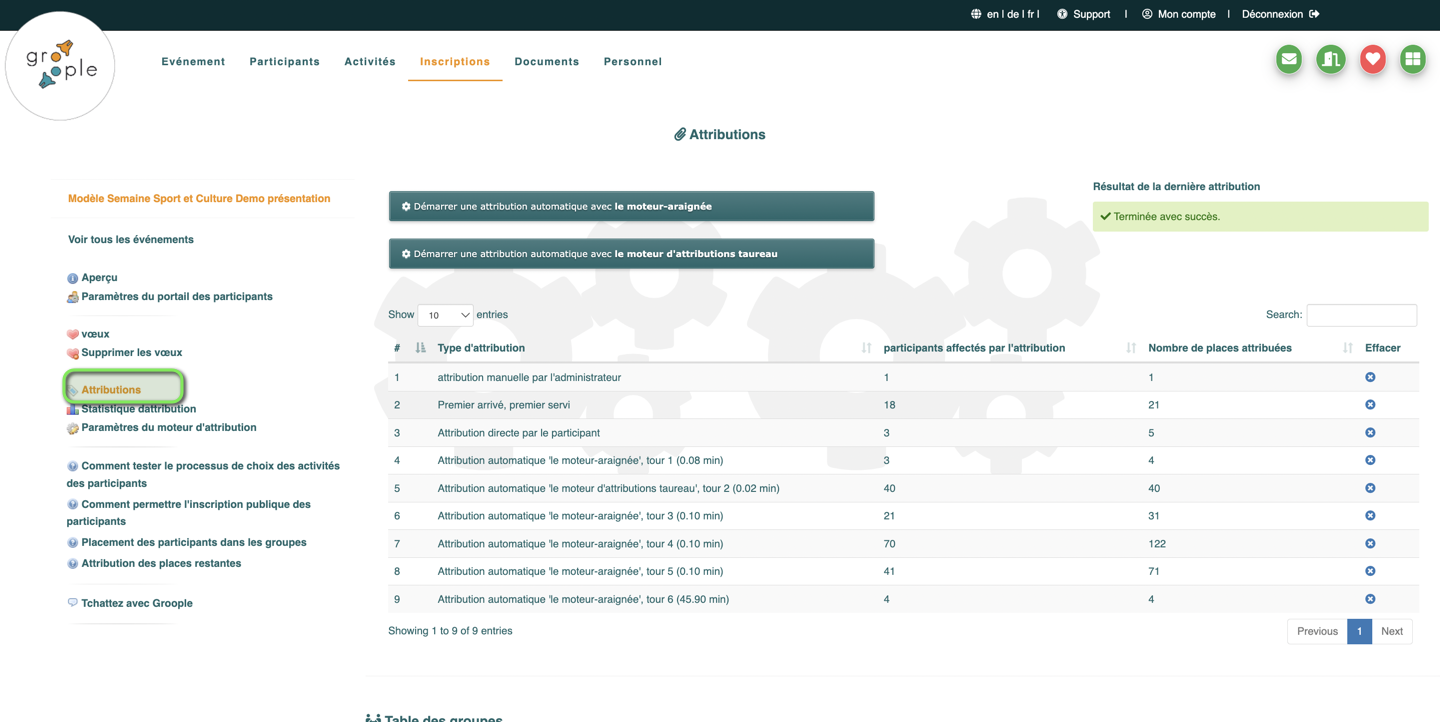Click the Groople logo

click(x=60, y=66)
